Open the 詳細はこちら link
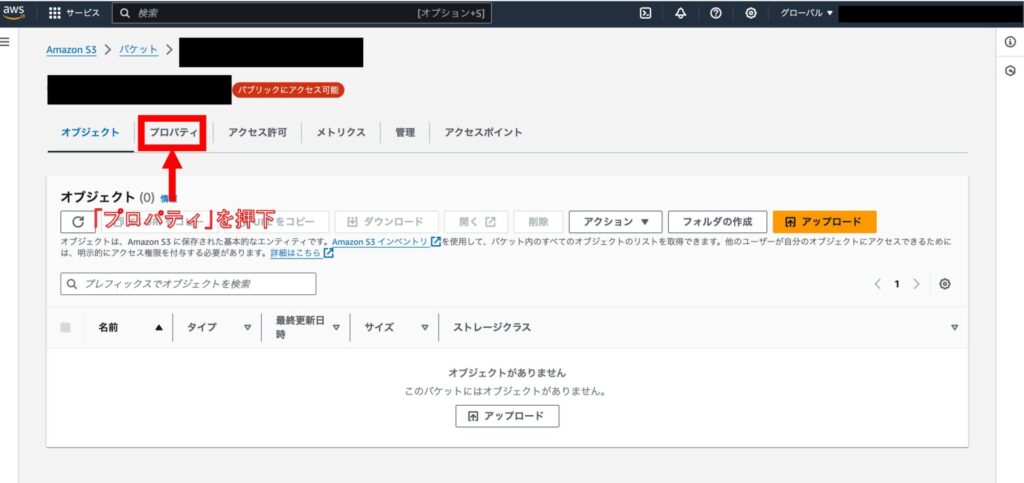The width and height of the screenshot is (1024, 483). [x=302, y=253]
